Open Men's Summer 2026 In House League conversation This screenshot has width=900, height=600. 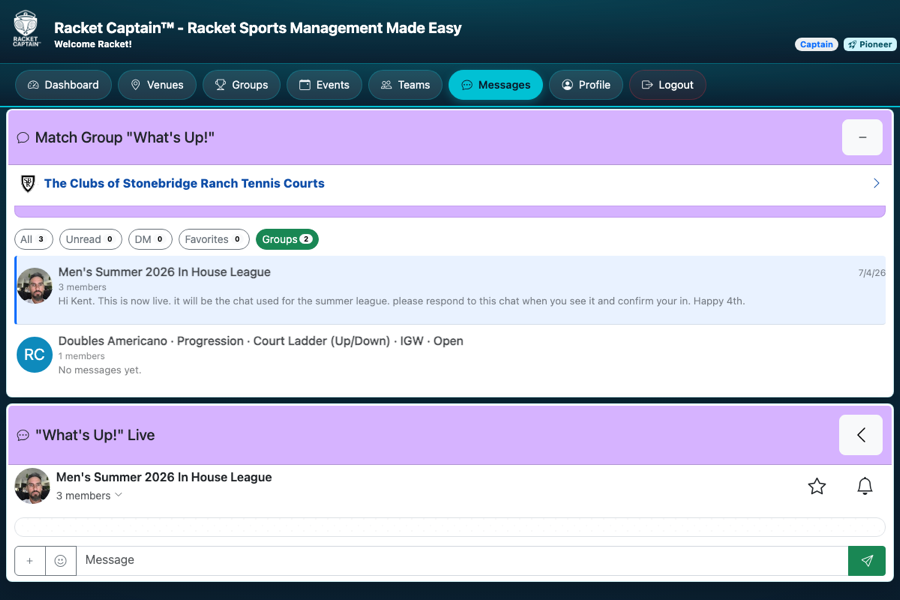pyautogui.click(x=451, y=290)
